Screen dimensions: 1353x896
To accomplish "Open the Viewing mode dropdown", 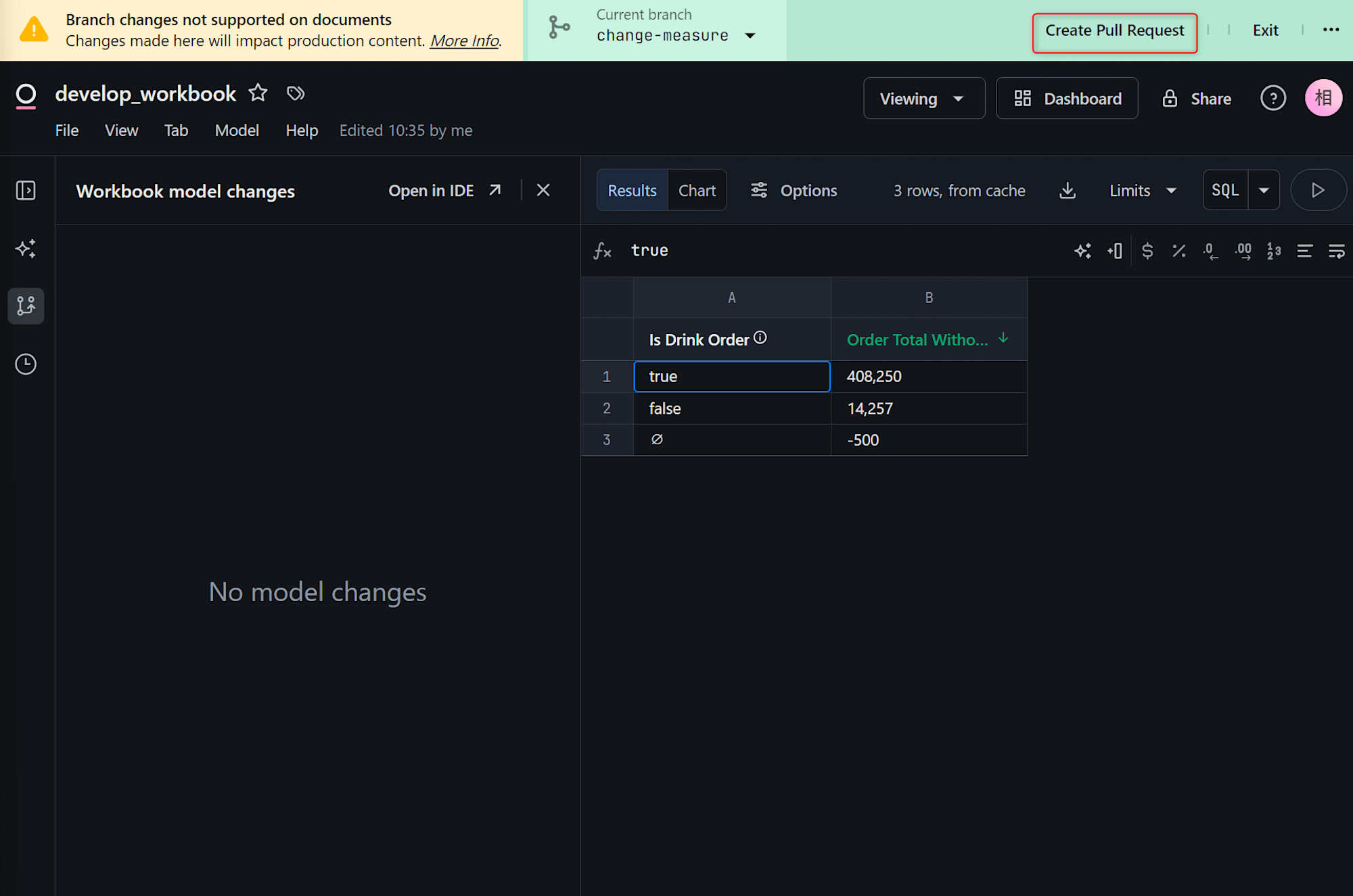I will click(924, 98).
